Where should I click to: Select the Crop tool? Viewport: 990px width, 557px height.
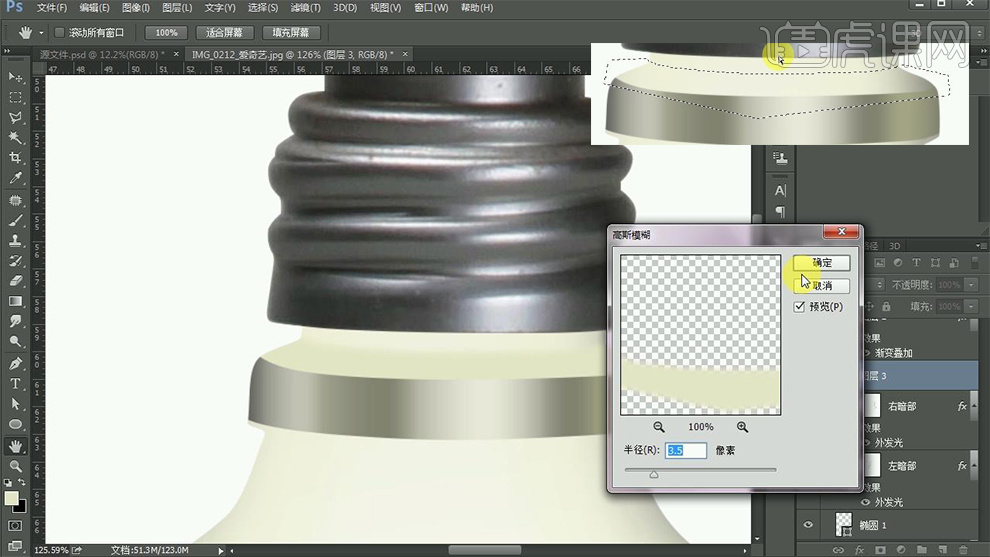pos(15,158)
